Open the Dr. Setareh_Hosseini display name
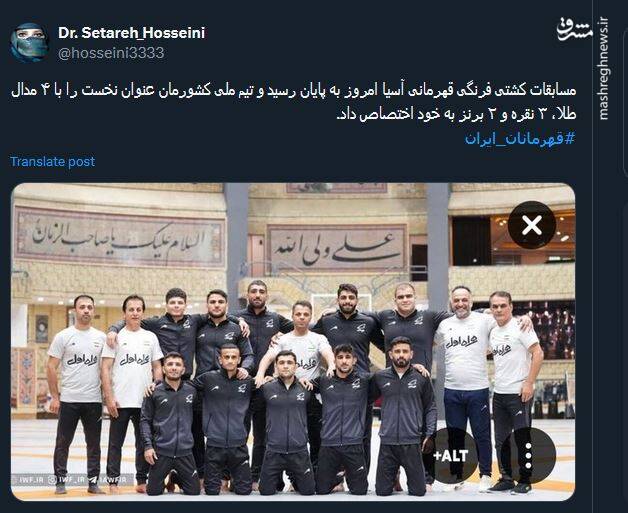 tap(131, 33)
